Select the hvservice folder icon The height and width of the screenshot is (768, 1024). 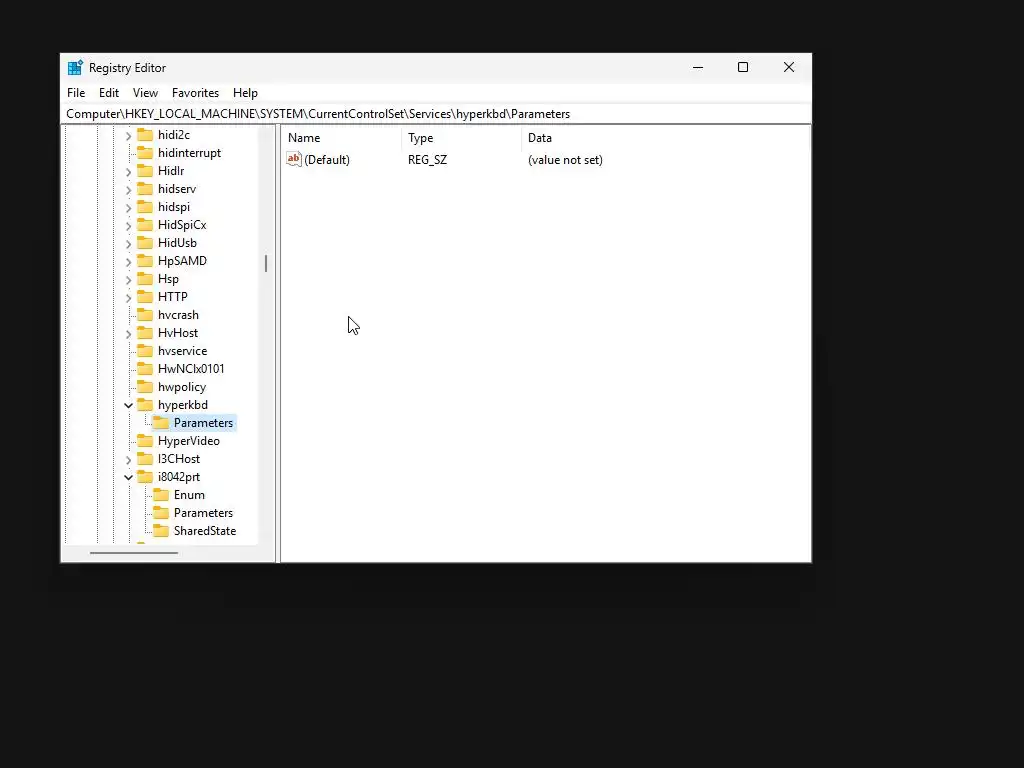145,351
